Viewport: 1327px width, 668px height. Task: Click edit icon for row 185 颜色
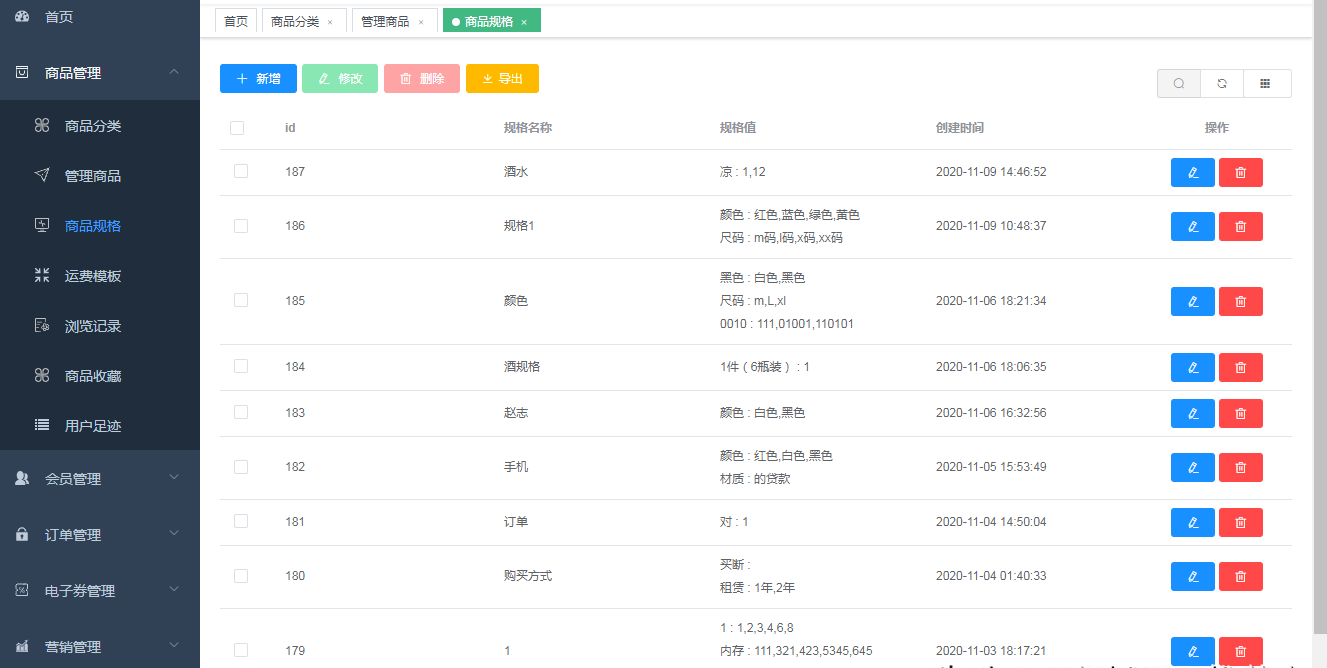point(1192,302)
